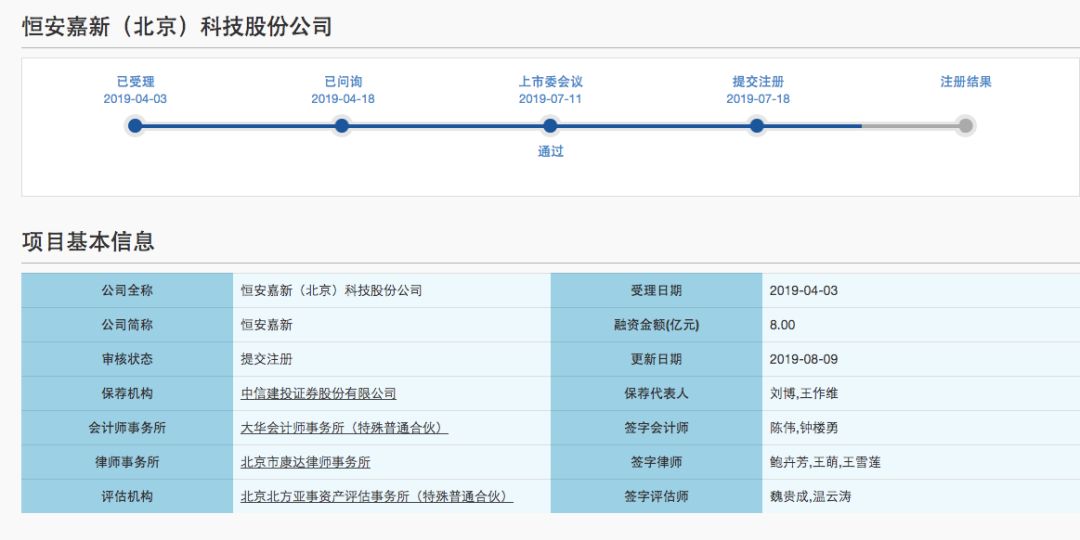Click the company full name value in the table
This screenshot has width=1080, height=540.
[331, 291]
